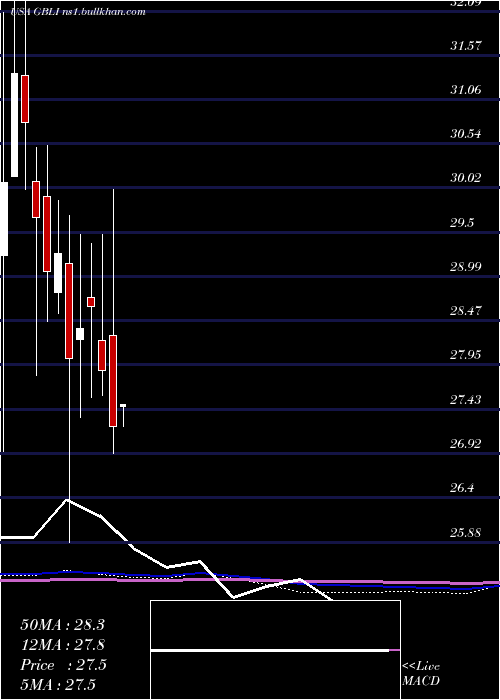
Task: Click the 29.5 price axis label
Action: pyautogui.click(x=462, y=223)
